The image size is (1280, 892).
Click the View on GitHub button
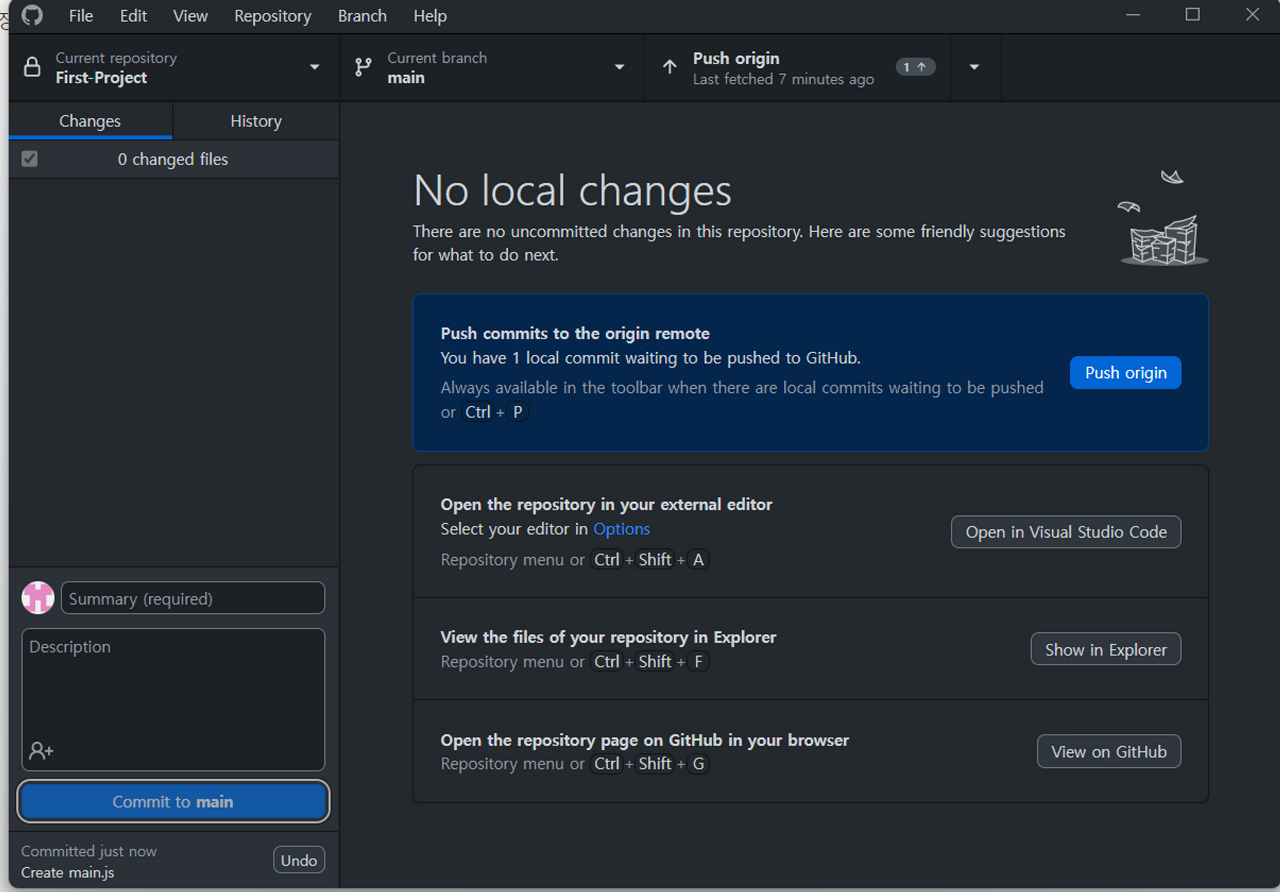pyautogui.click(x=1109, y=752)
